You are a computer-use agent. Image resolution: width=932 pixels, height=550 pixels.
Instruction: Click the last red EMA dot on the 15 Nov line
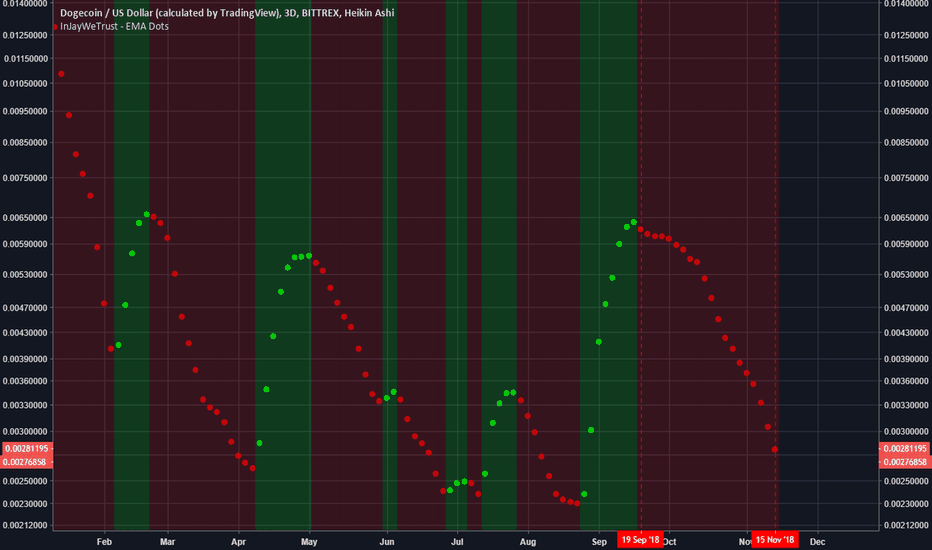(774, 450)
